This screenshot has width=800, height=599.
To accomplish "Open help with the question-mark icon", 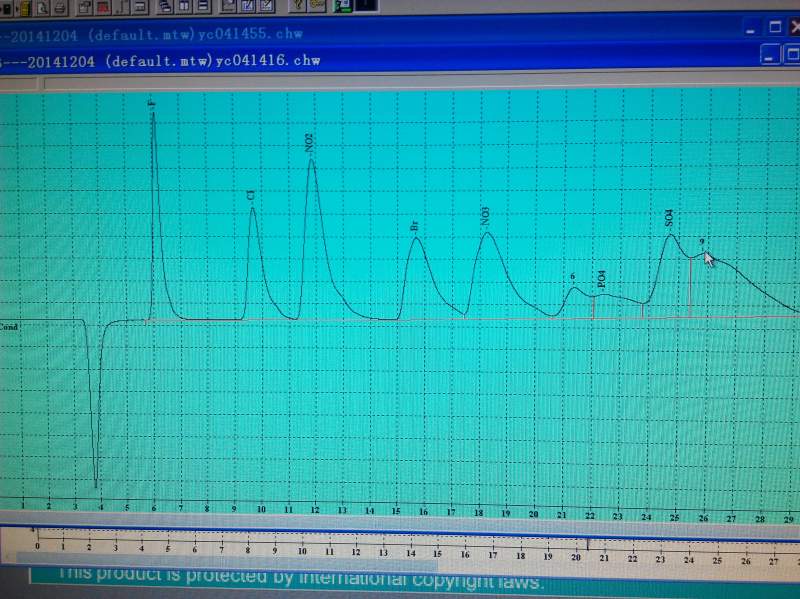I will 297,5.
